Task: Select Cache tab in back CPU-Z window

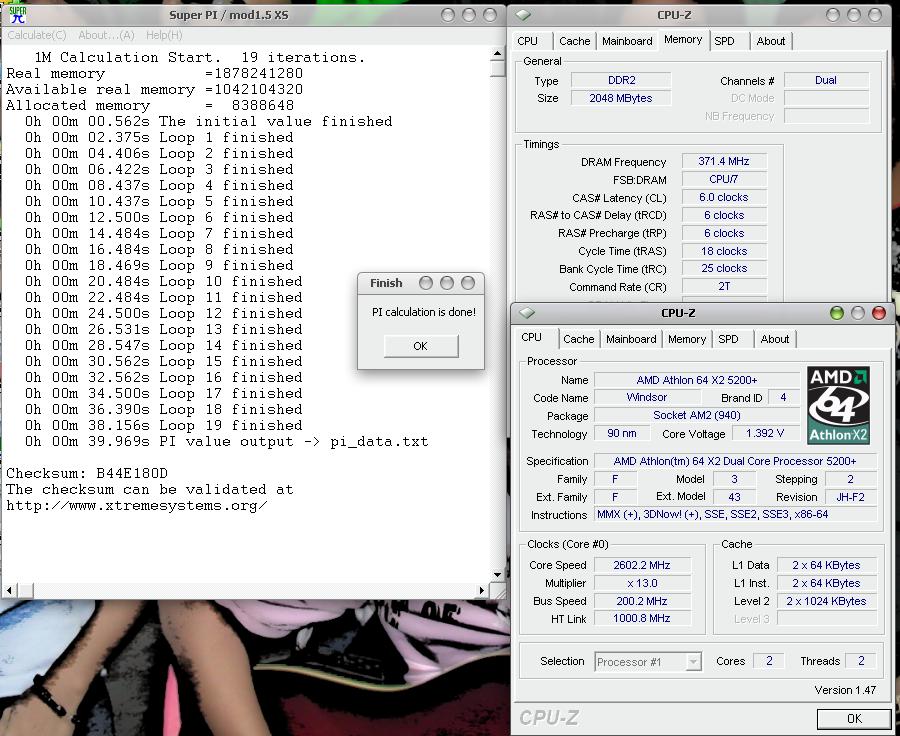Action: tap(575, 41)
